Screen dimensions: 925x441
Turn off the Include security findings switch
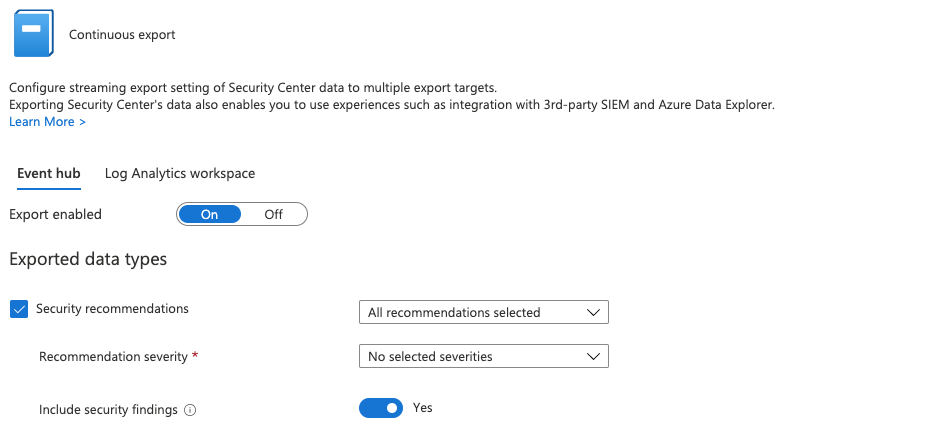coord(380,408)
